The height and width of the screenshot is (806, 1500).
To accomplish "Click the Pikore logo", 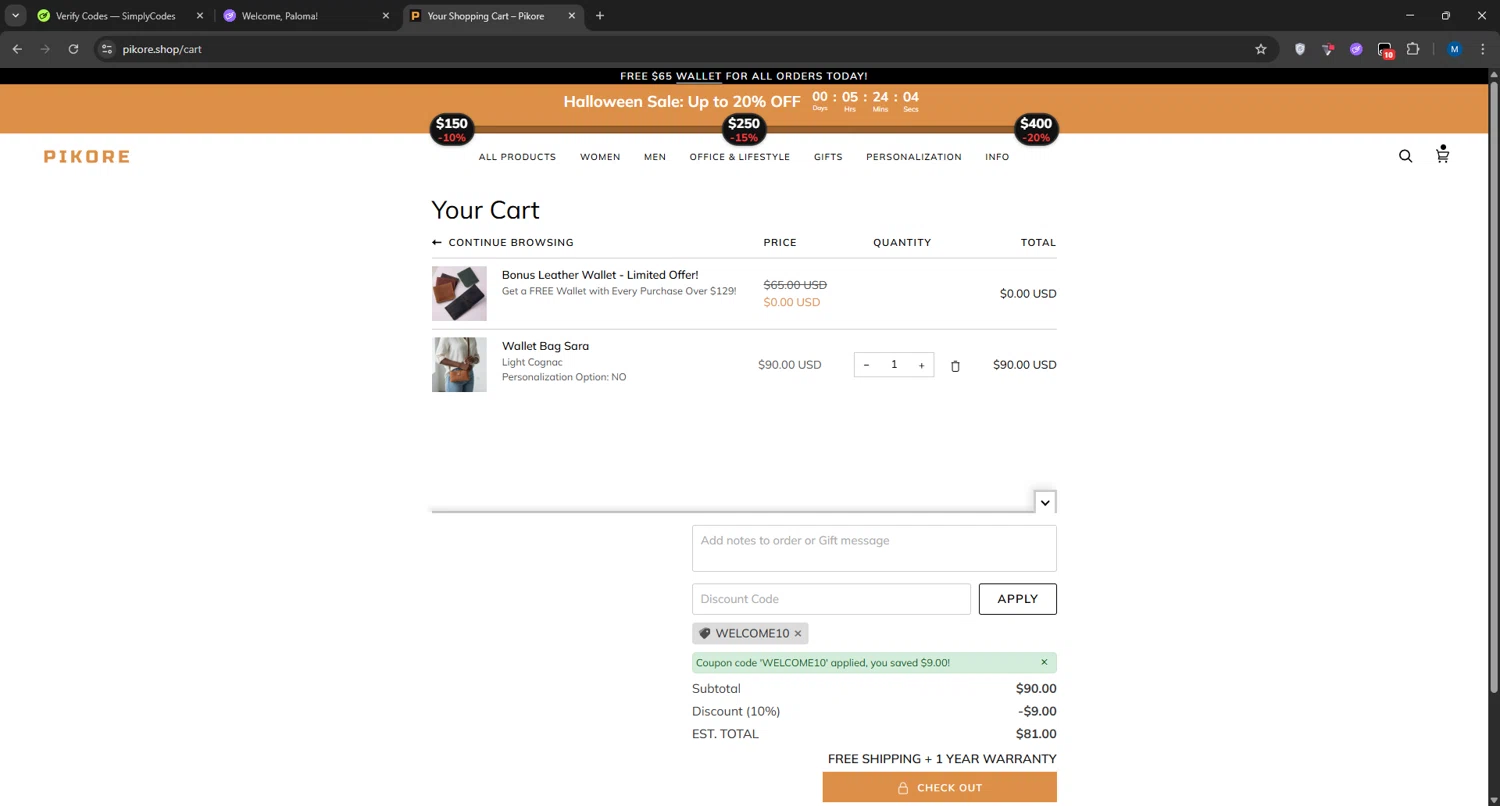I will tap(87, 156).
